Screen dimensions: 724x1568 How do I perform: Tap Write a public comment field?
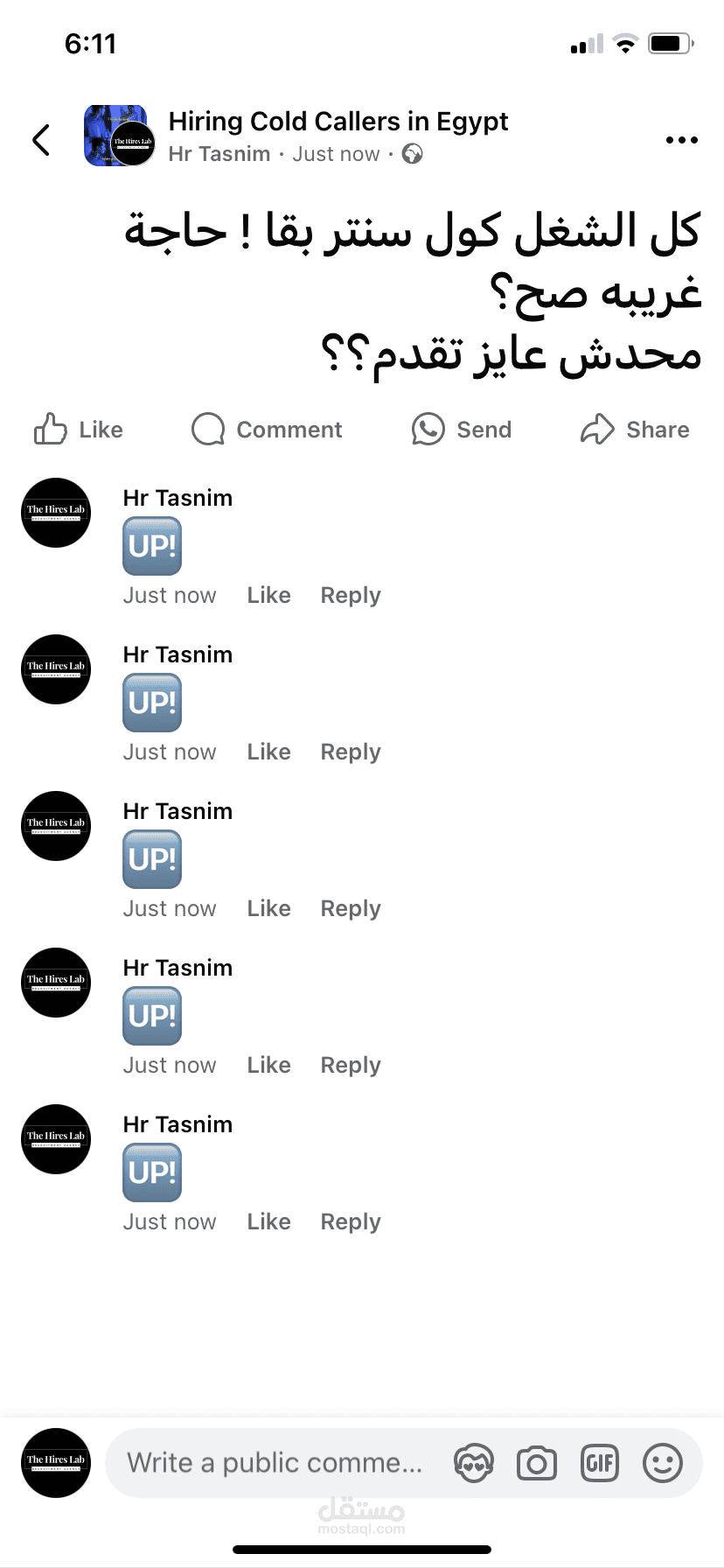coord(275,1463)
